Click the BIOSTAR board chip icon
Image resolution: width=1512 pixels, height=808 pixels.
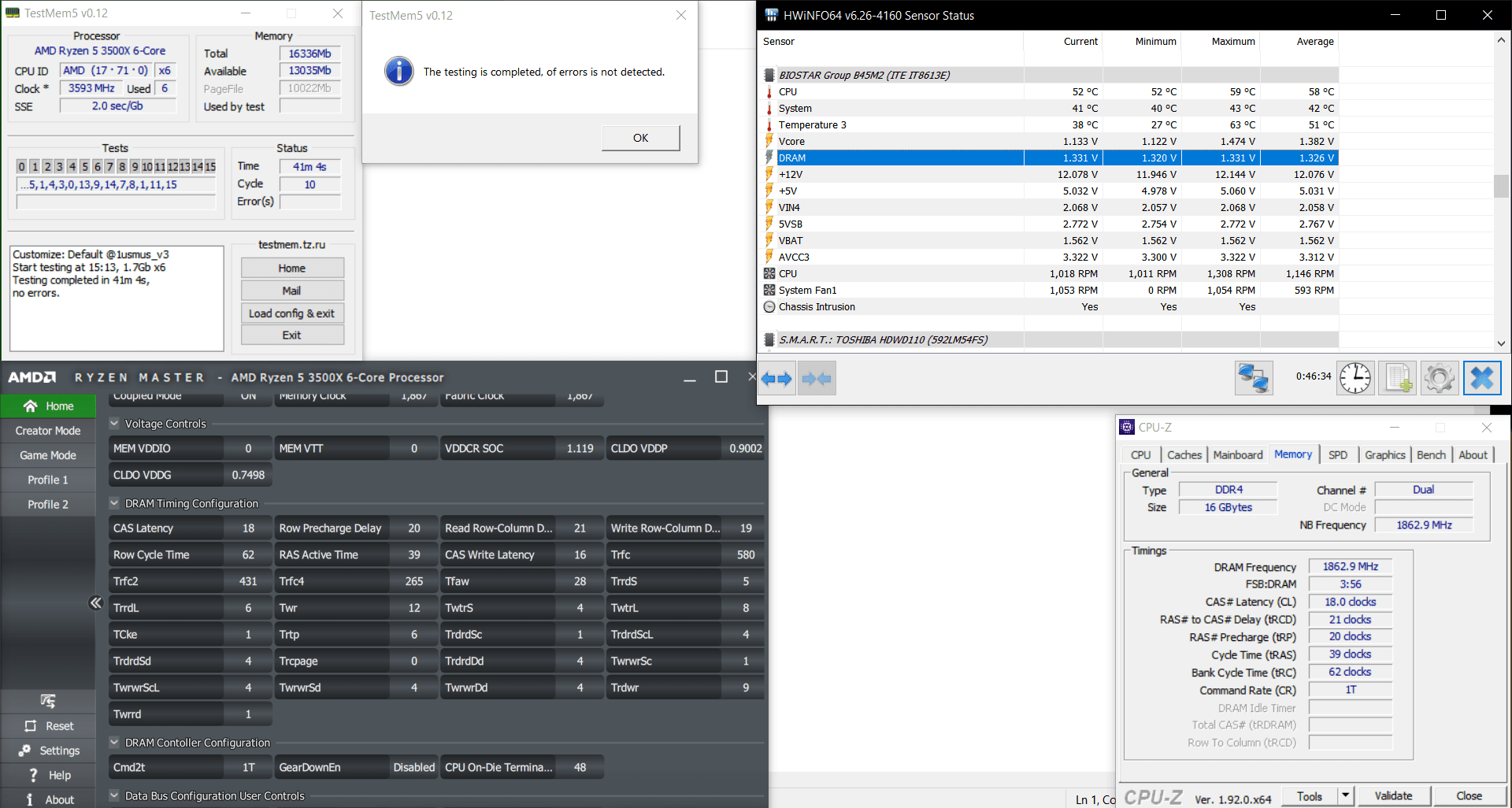769,75
